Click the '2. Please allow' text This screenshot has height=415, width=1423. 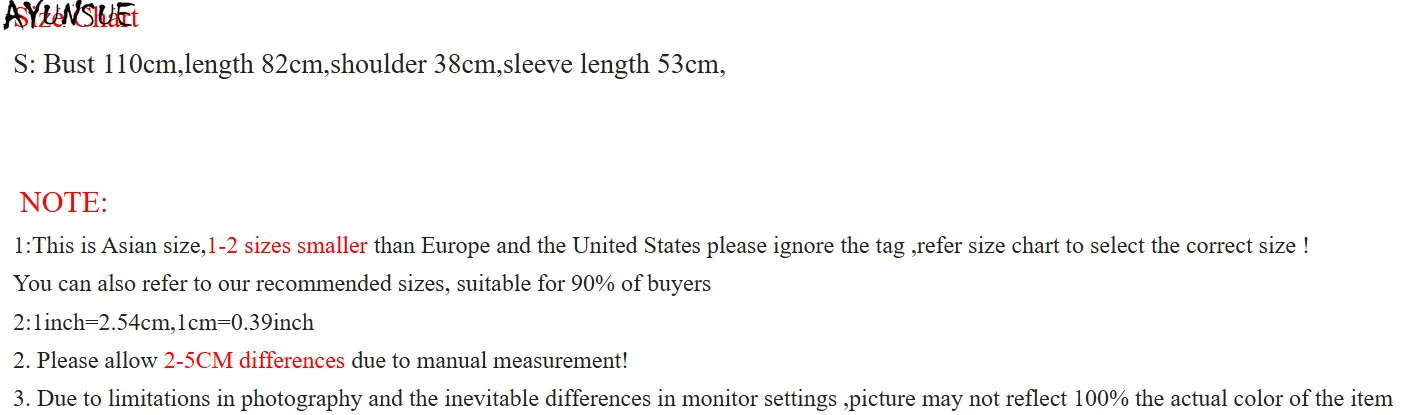pyautogui.click(x=86, y=360)
